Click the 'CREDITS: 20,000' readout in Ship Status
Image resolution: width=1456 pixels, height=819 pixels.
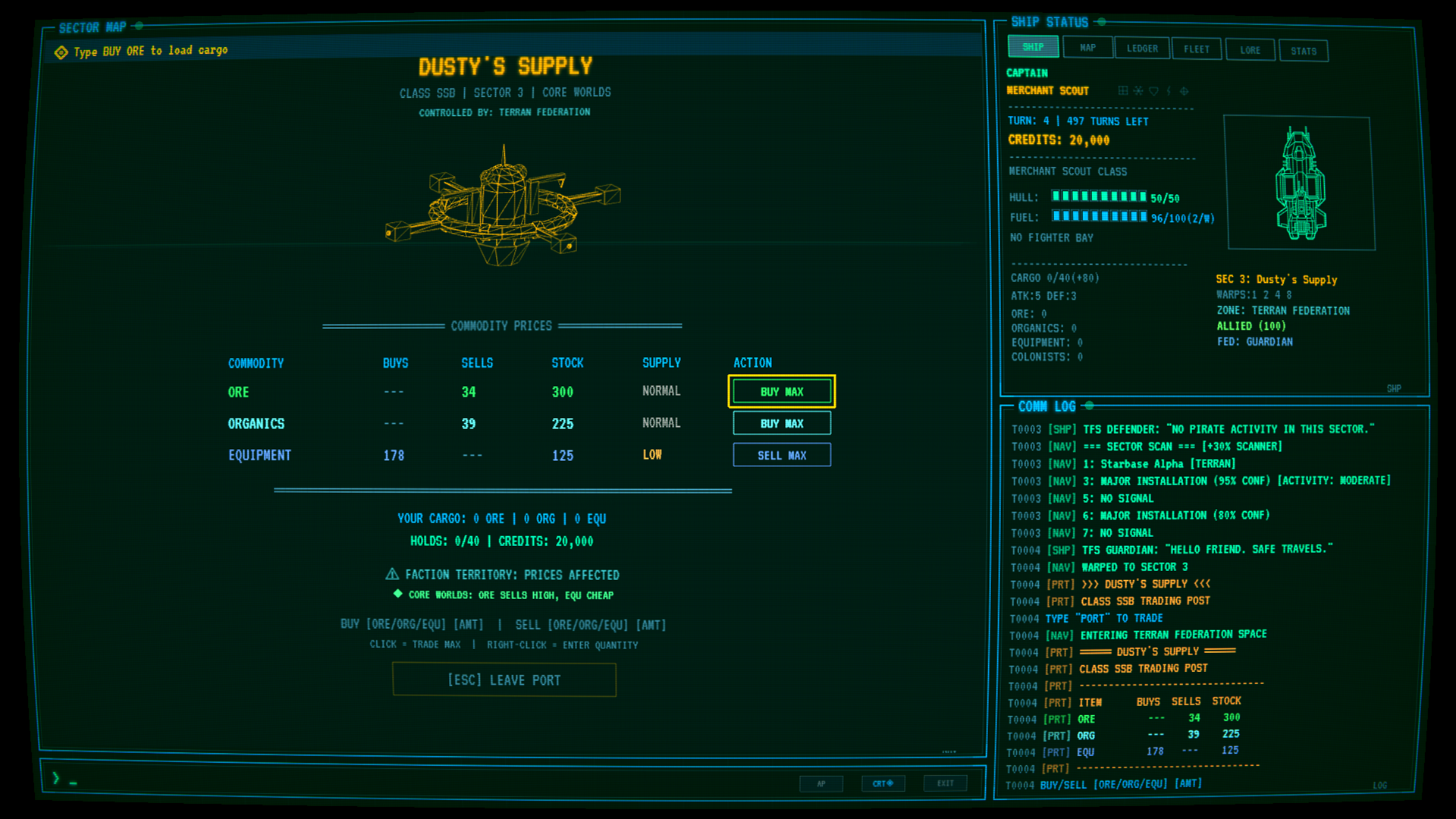click(x=1059, y=140)
